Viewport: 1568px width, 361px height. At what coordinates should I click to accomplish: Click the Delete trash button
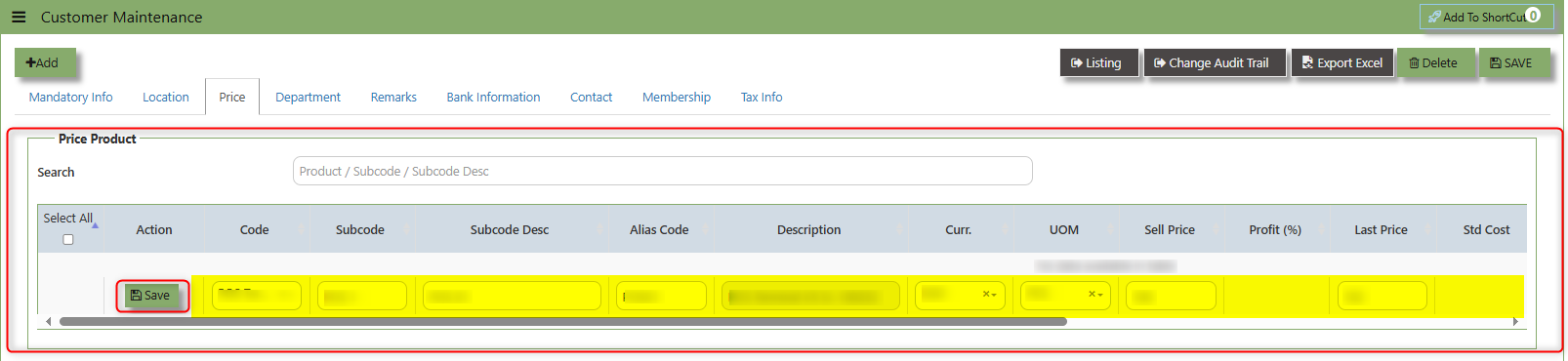tap(1435, 62)
